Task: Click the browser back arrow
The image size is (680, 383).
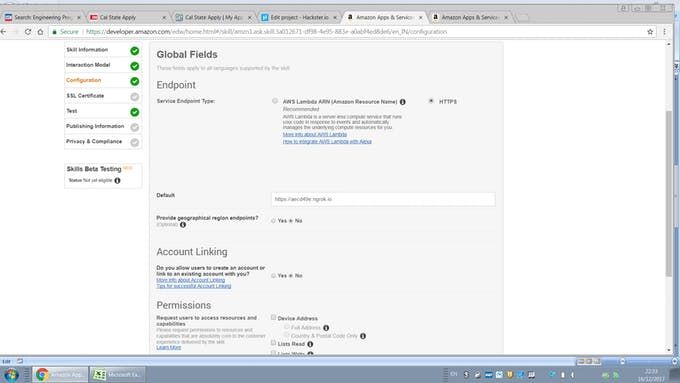Action: 3,32
